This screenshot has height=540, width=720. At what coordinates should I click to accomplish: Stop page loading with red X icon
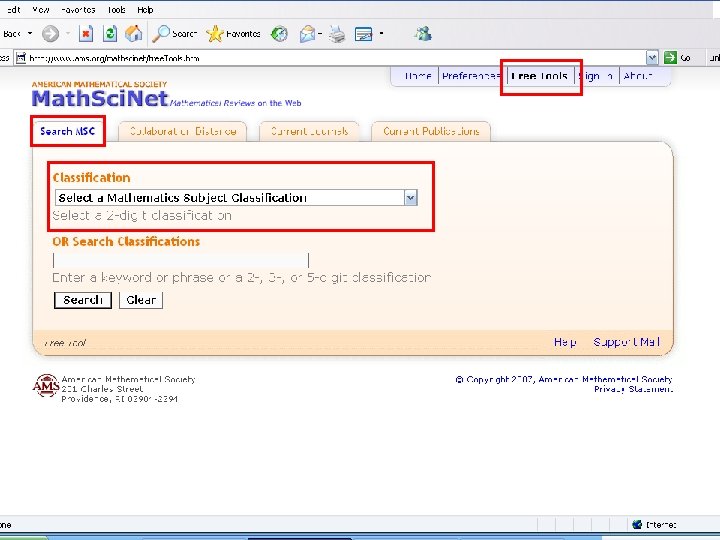point(86,34)
